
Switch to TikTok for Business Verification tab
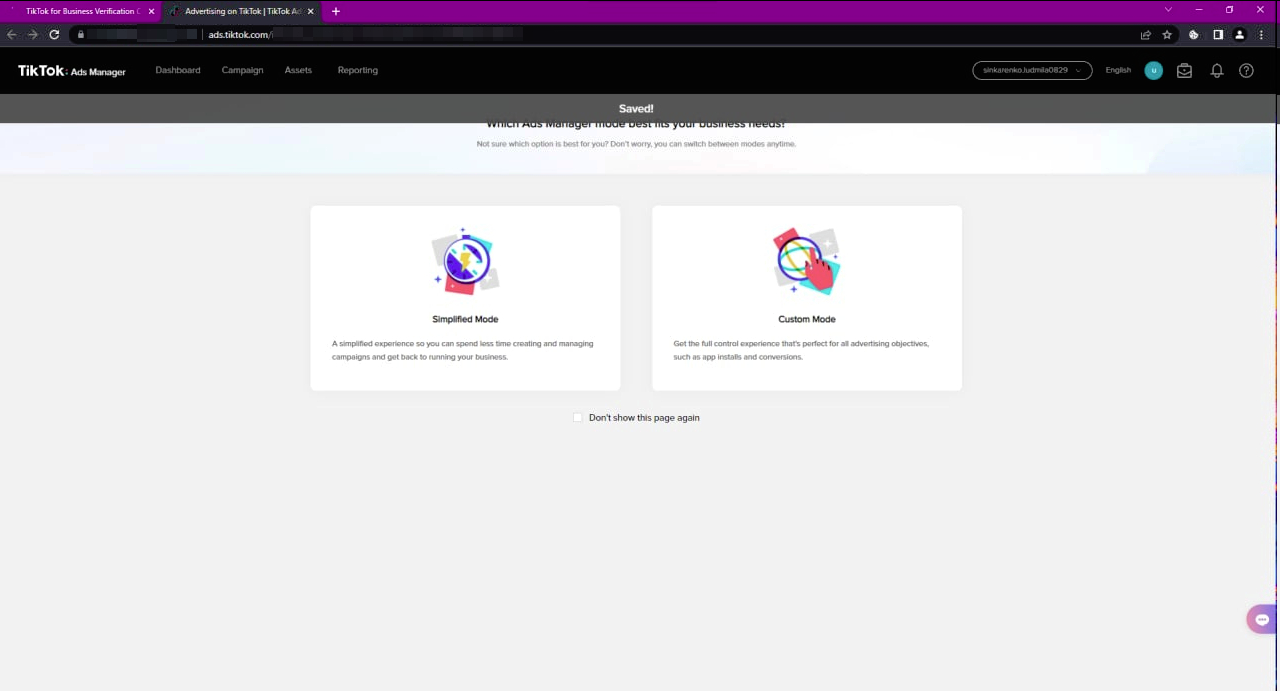point(80,11)
